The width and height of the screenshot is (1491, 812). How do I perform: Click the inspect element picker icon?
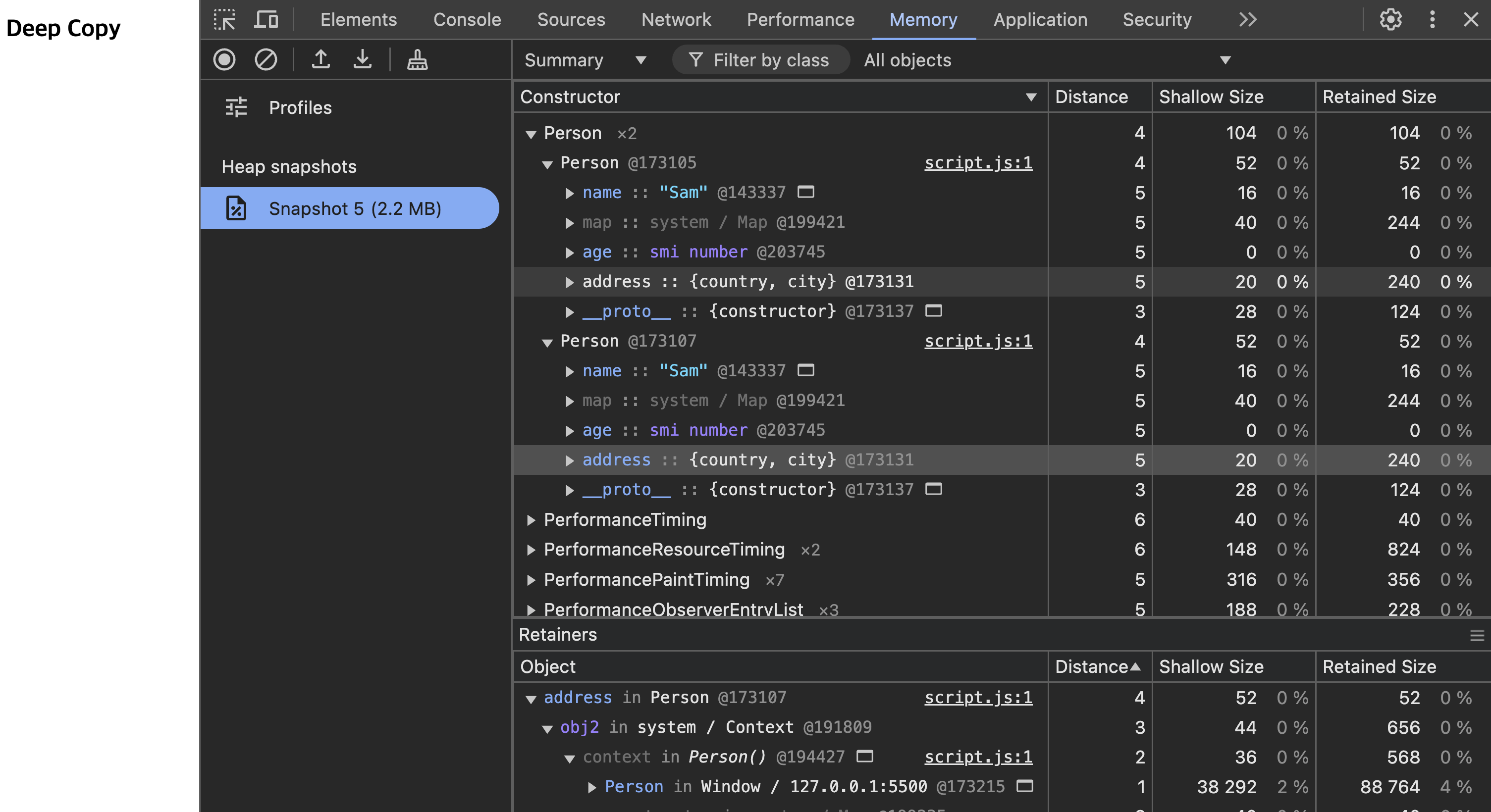[224, 20]
